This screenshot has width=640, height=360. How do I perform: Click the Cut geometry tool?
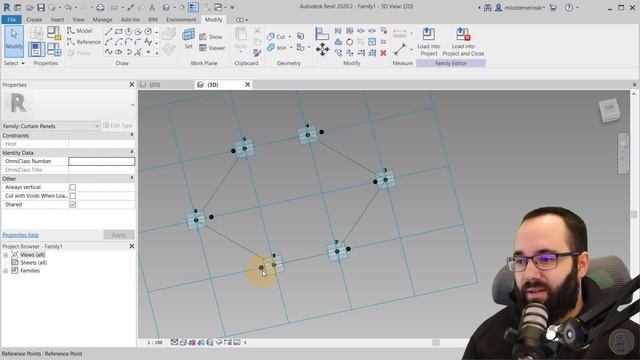[276, 37]
